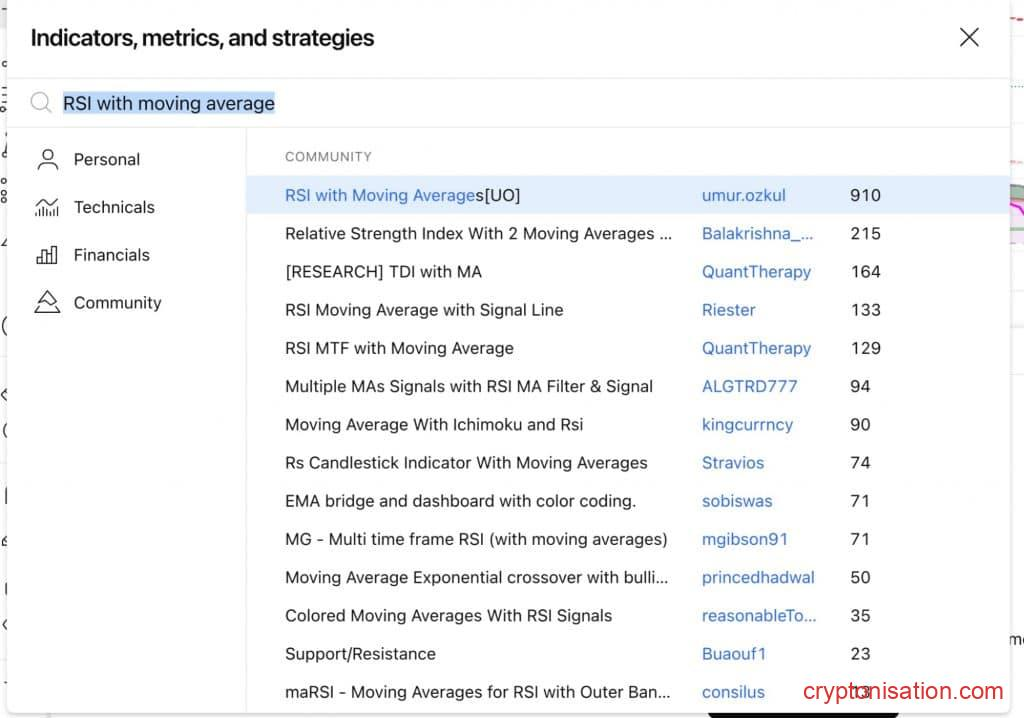Click the Personal user icon
Screen dimensions: 1024x718
47,159
